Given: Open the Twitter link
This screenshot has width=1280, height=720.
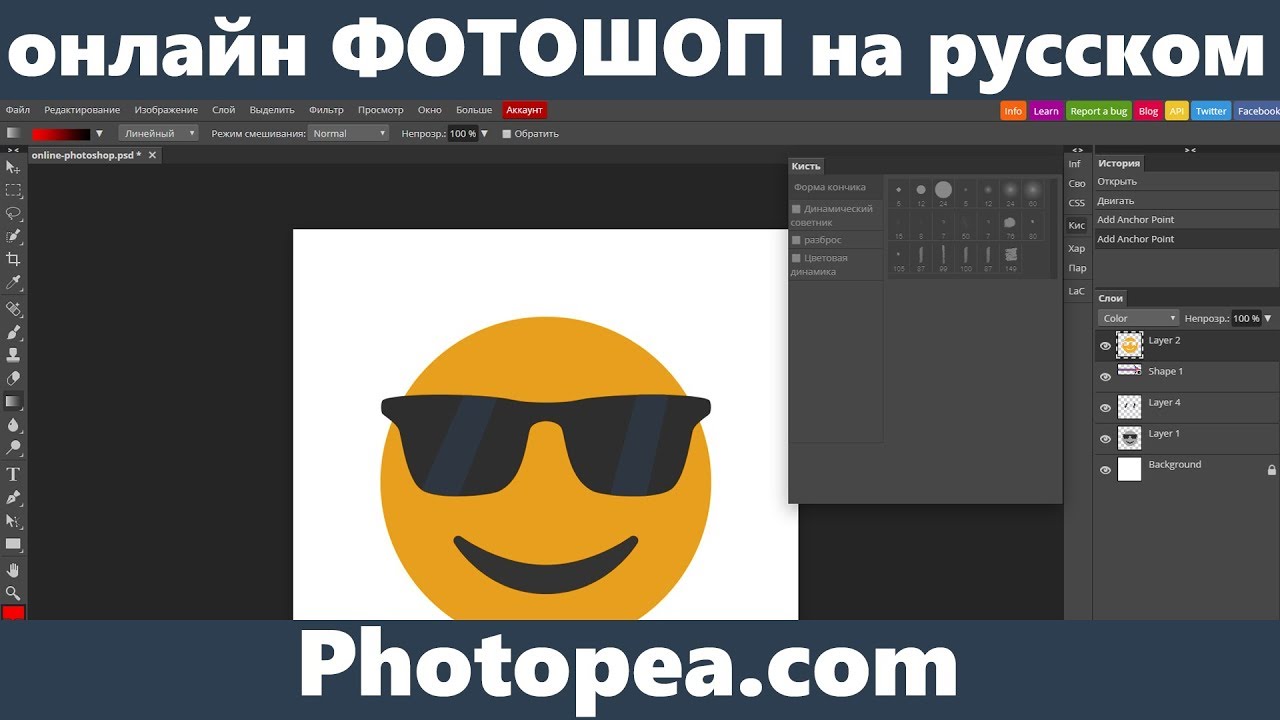Looking at the screenshot, I should point(1211,111).
